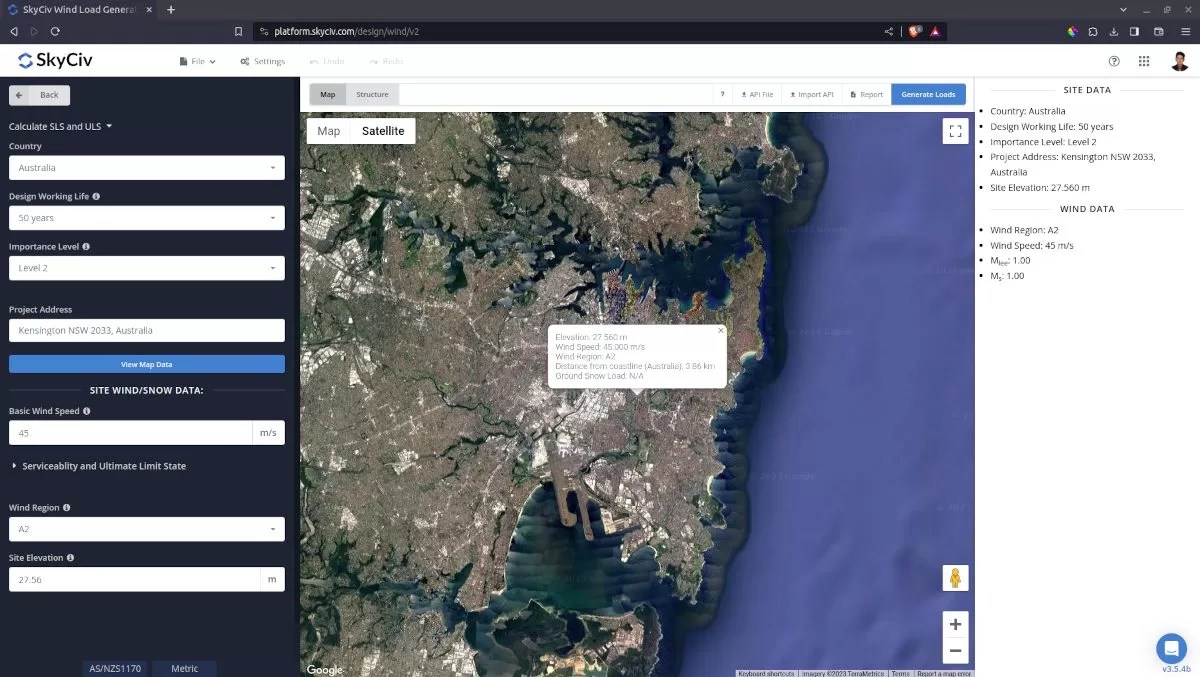Open the File menu
1200x677 pixels.
tap(197, 61)
